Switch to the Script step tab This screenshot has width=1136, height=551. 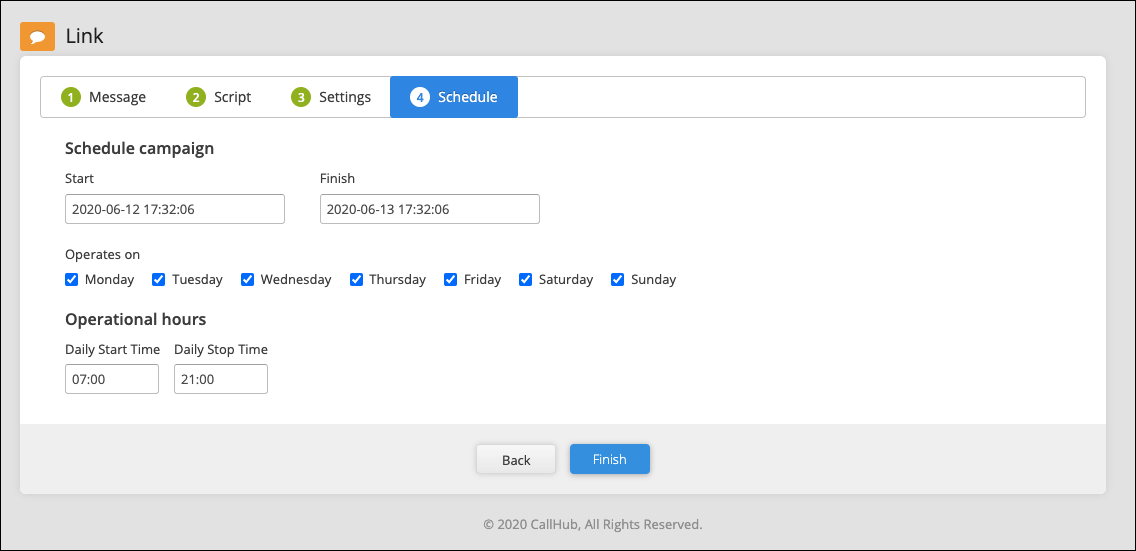point(219,97)
